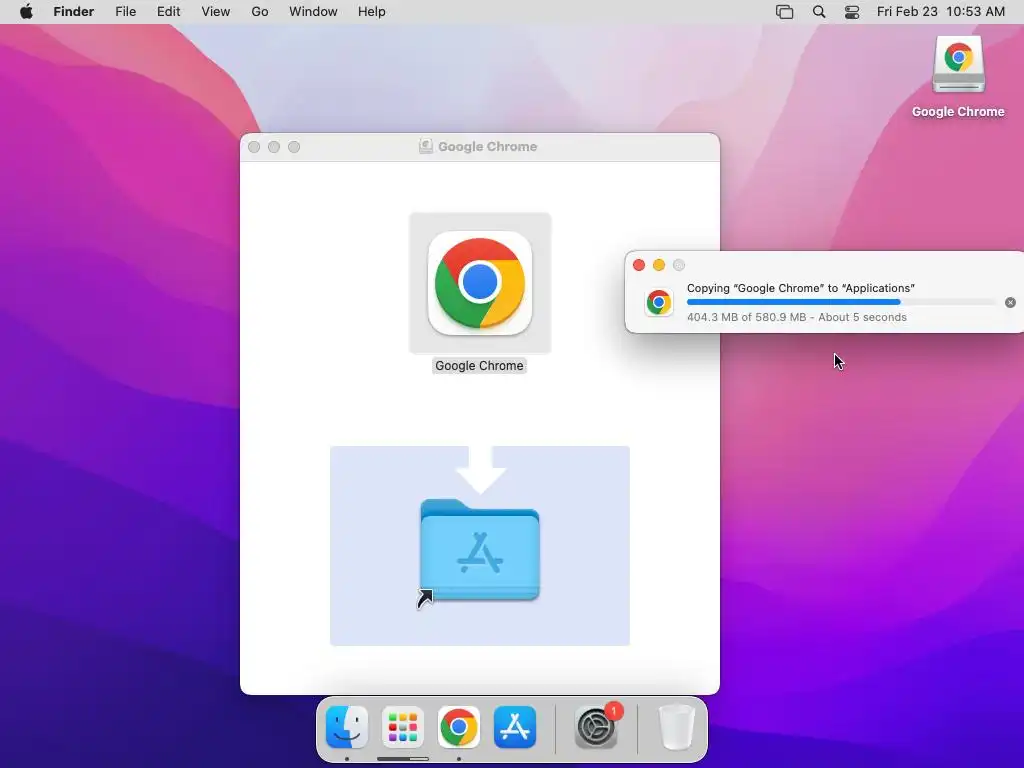Viewport: 1024px width, 768px height.
Task: Open Launchpad from the Dock
Action: pyautogui.click(x=403, y=727)
